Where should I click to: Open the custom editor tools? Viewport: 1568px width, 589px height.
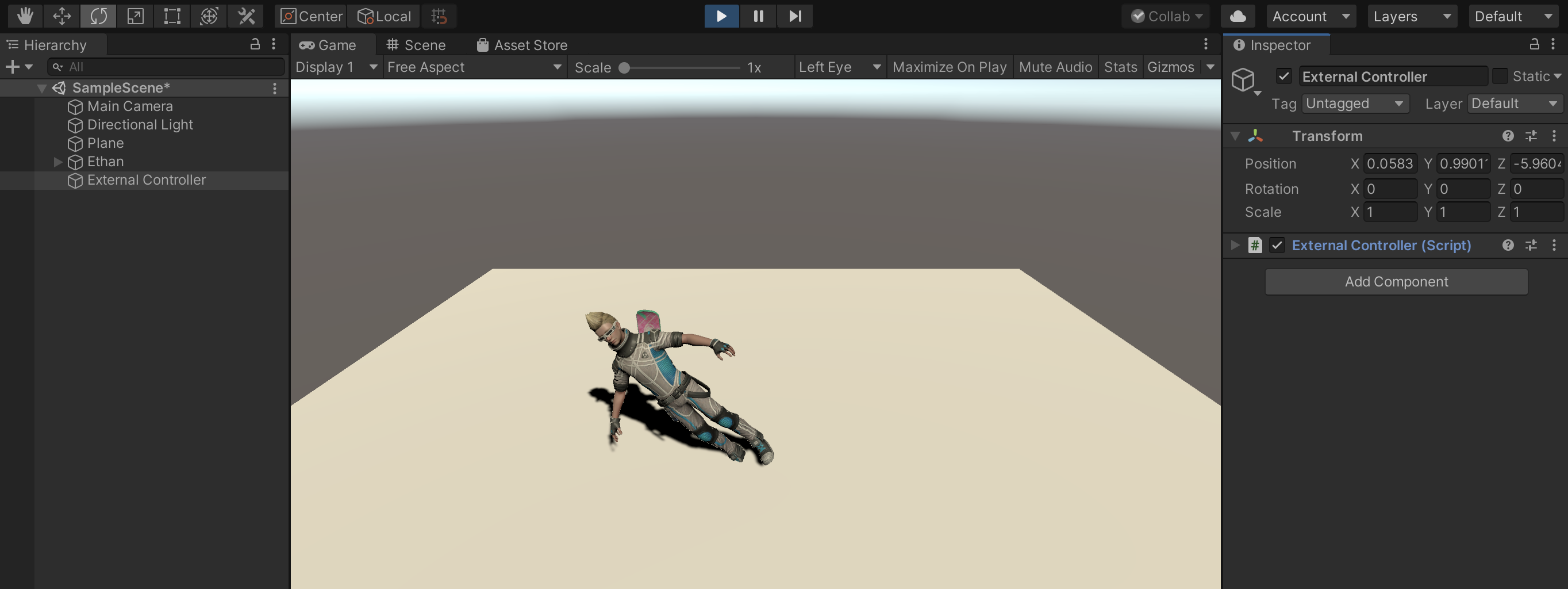tap(246, 16)
